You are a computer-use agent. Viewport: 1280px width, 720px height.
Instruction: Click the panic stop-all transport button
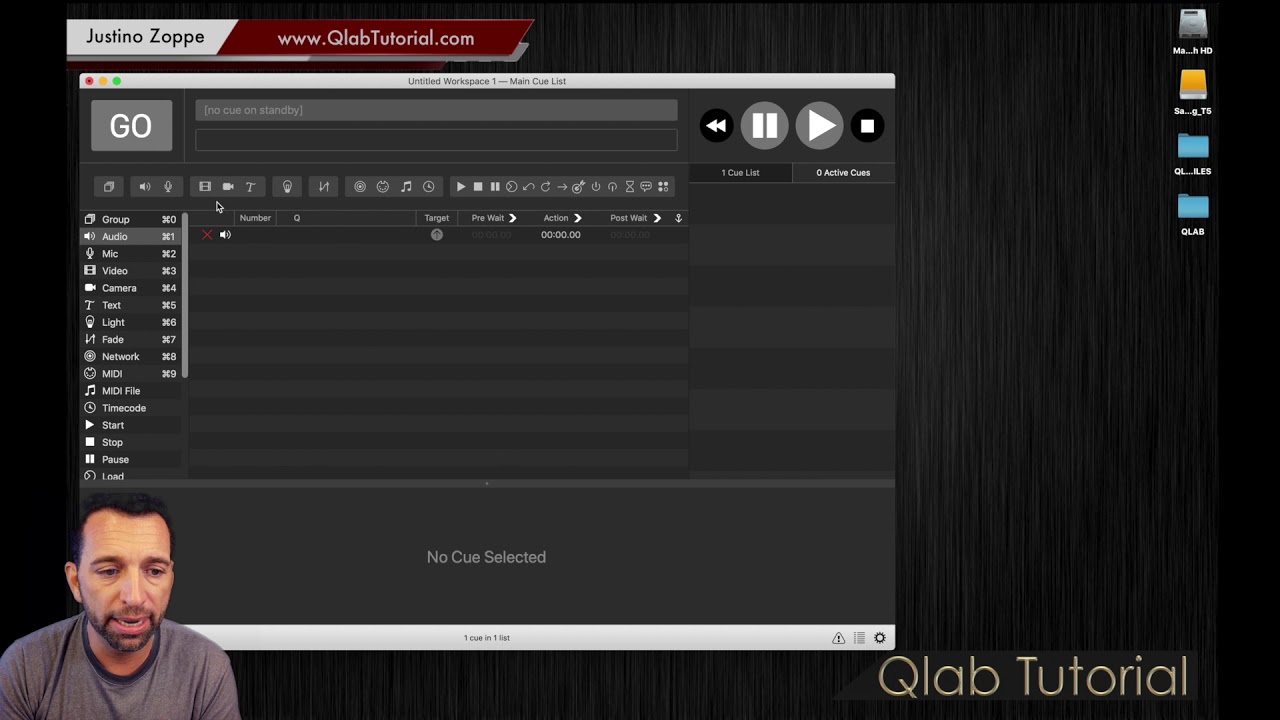[x=868, y=126]
